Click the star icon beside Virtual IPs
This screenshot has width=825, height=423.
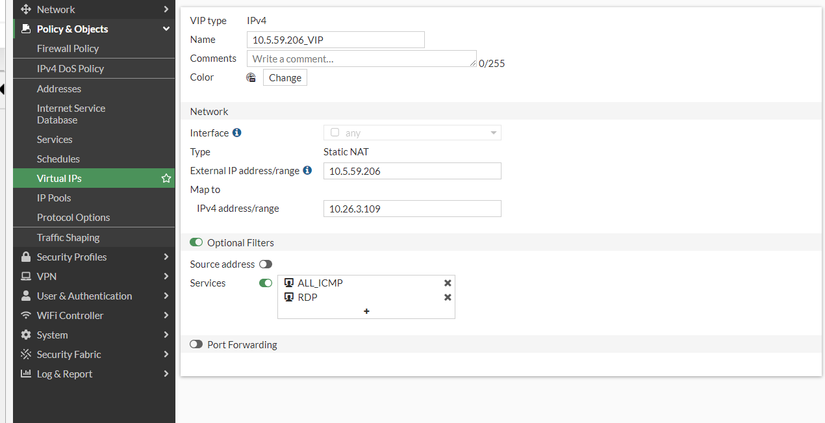click(166, 179)
